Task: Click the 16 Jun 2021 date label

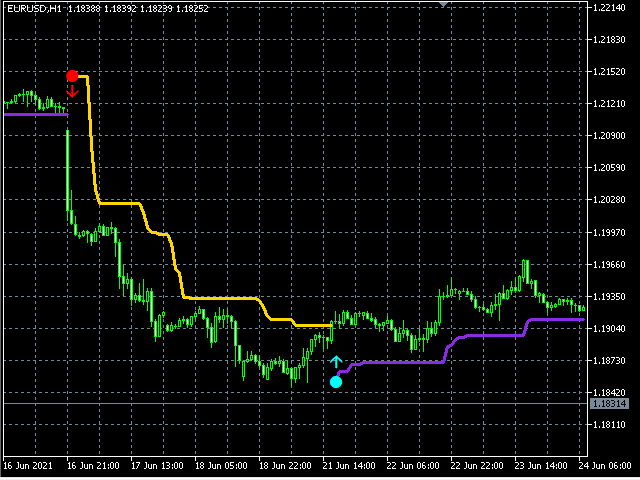Action: click(x=28, y=466)
